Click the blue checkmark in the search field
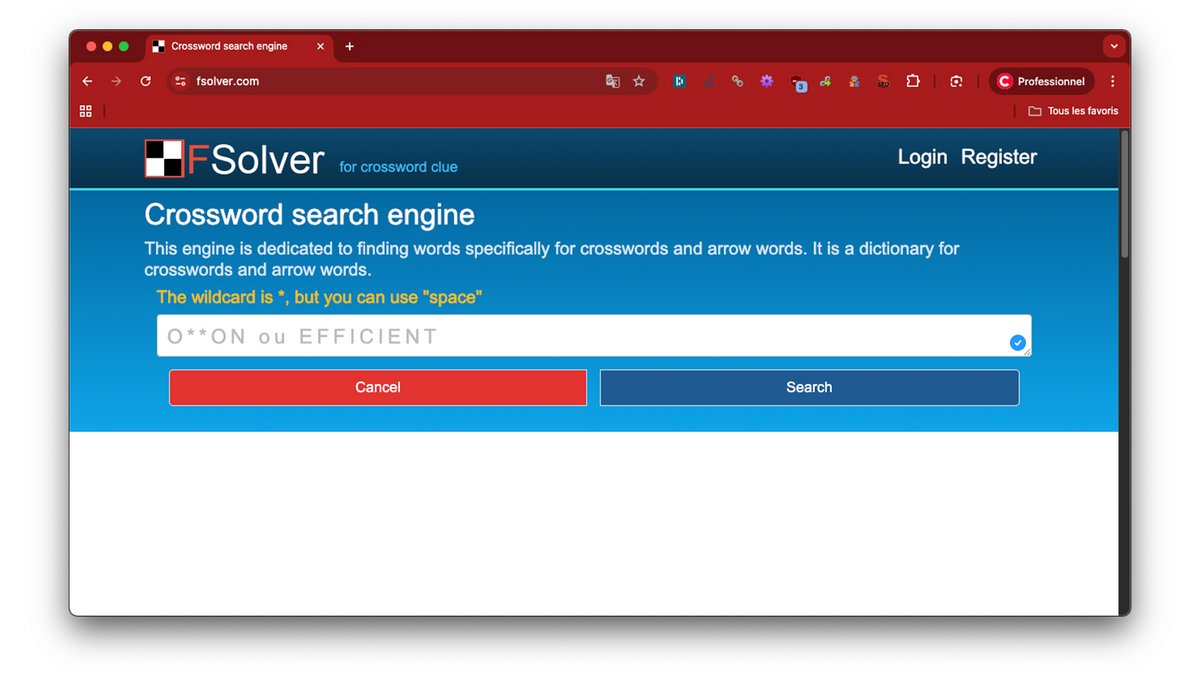 click(1018, 342)
